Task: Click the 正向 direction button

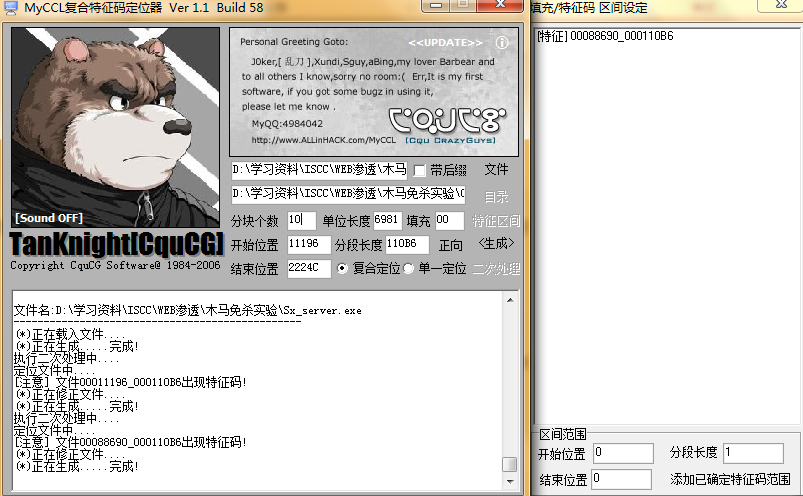Action: click(x=451, y=245)
